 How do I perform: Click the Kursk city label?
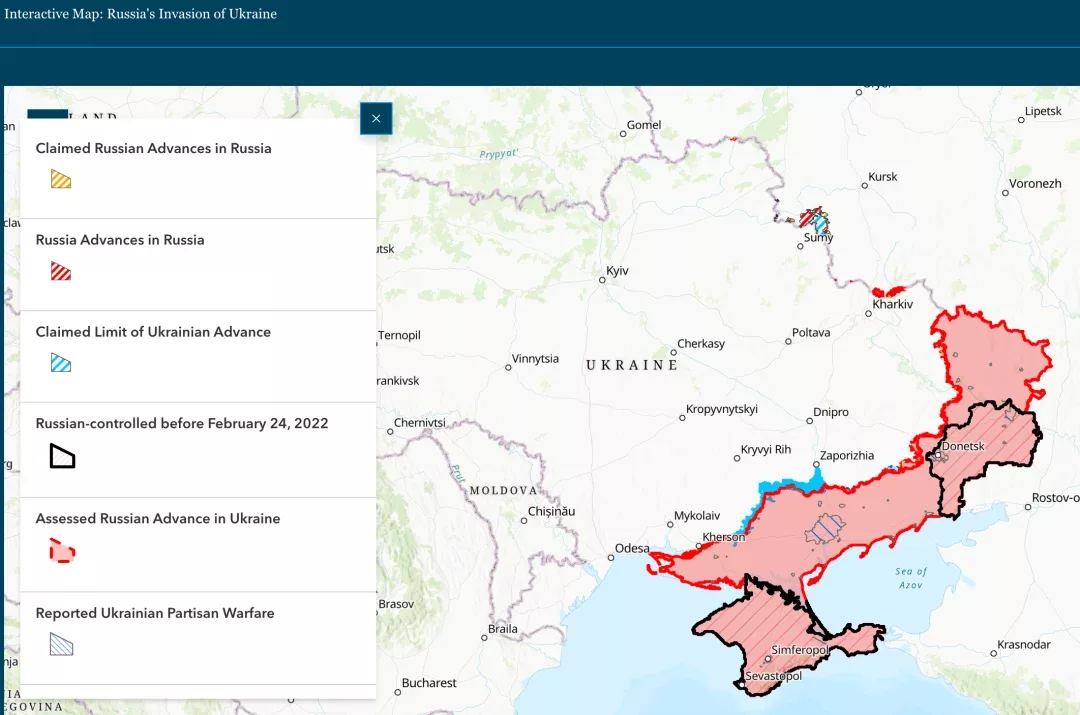pyautogui.click(x=882, y=176)
